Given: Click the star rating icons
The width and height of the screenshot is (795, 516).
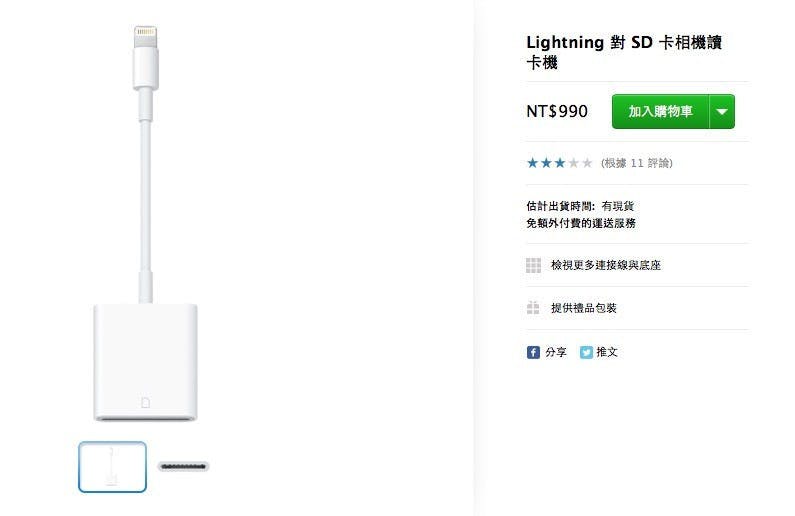Looking at the screenshot, I should [x=560, y=163].
